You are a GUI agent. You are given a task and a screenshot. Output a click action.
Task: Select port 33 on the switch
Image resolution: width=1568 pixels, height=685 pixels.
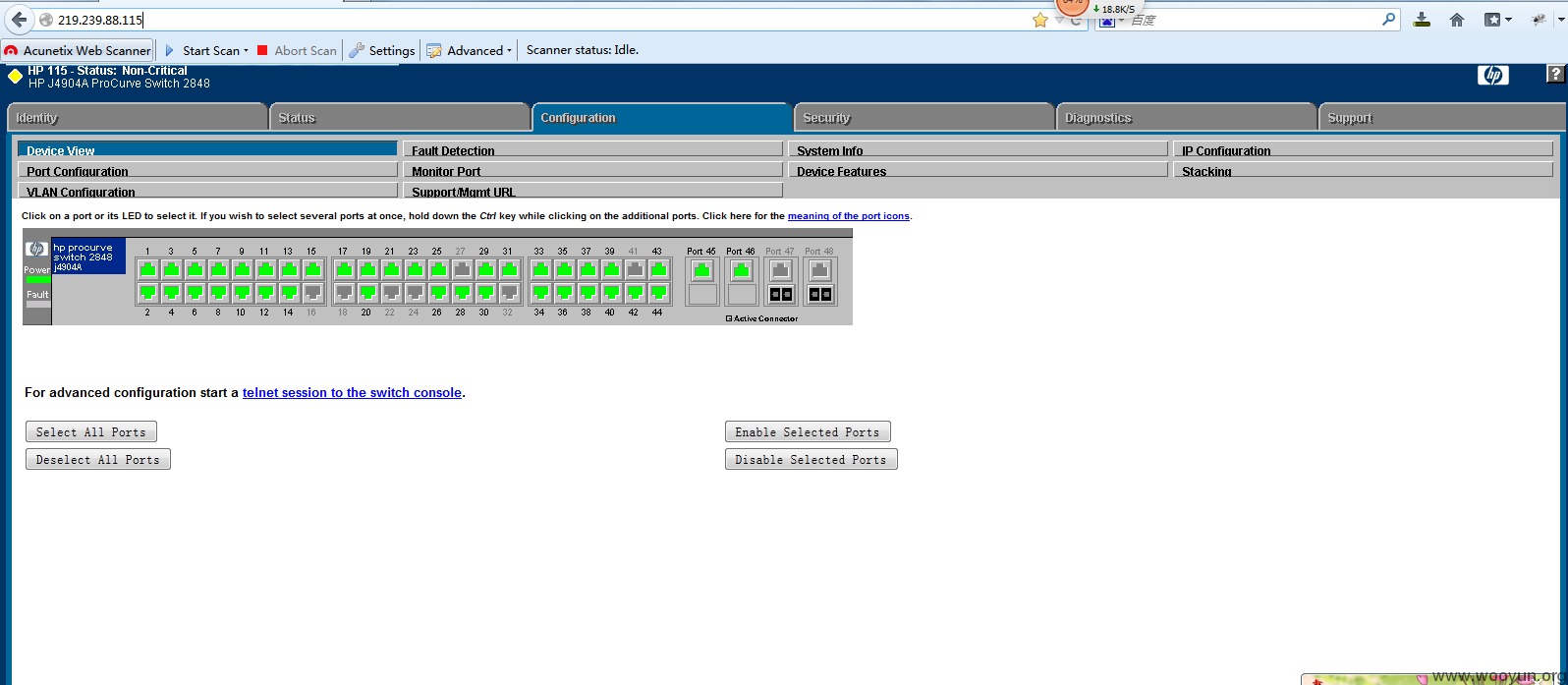coord(539,269)
